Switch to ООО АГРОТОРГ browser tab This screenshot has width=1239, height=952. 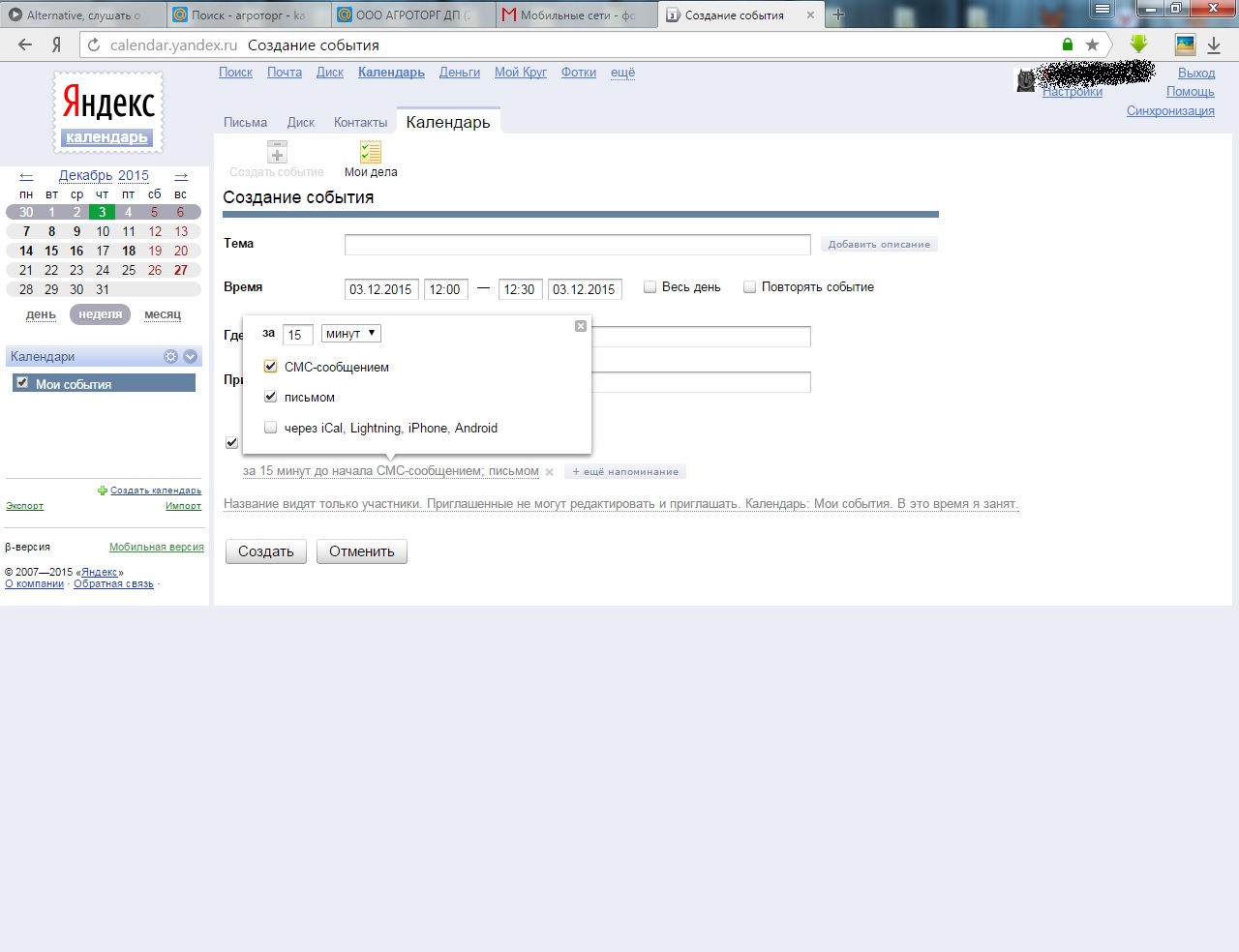413,15
